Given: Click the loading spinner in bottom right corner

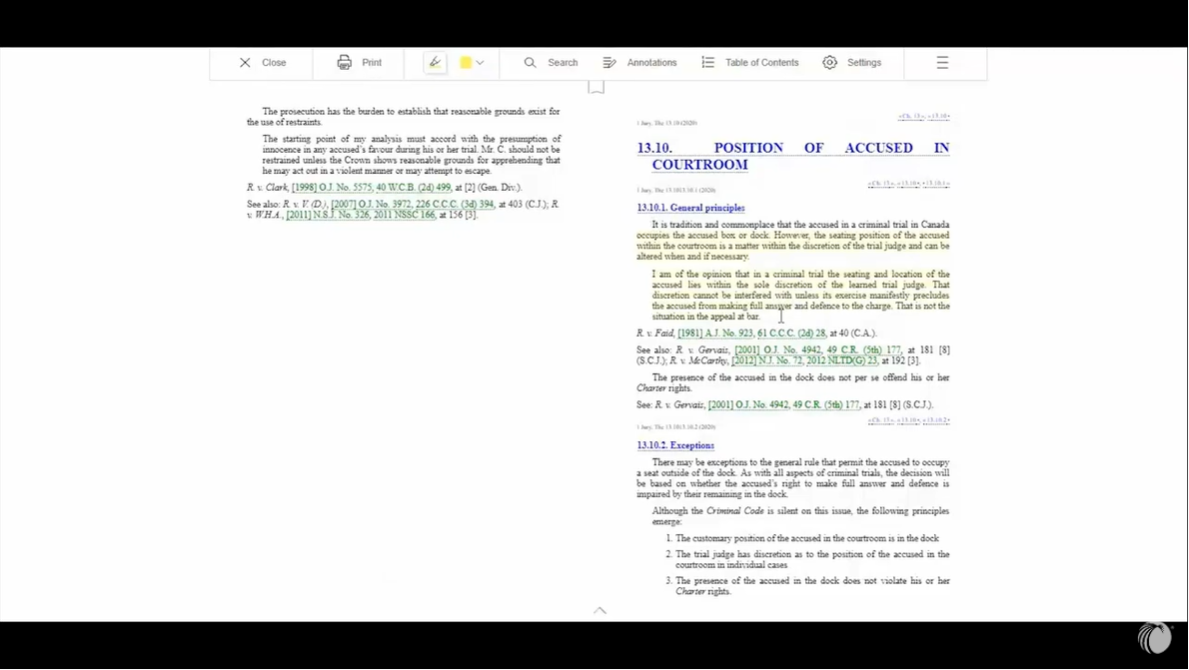Looking at the screenshot, I should [x=1155, y=637].
